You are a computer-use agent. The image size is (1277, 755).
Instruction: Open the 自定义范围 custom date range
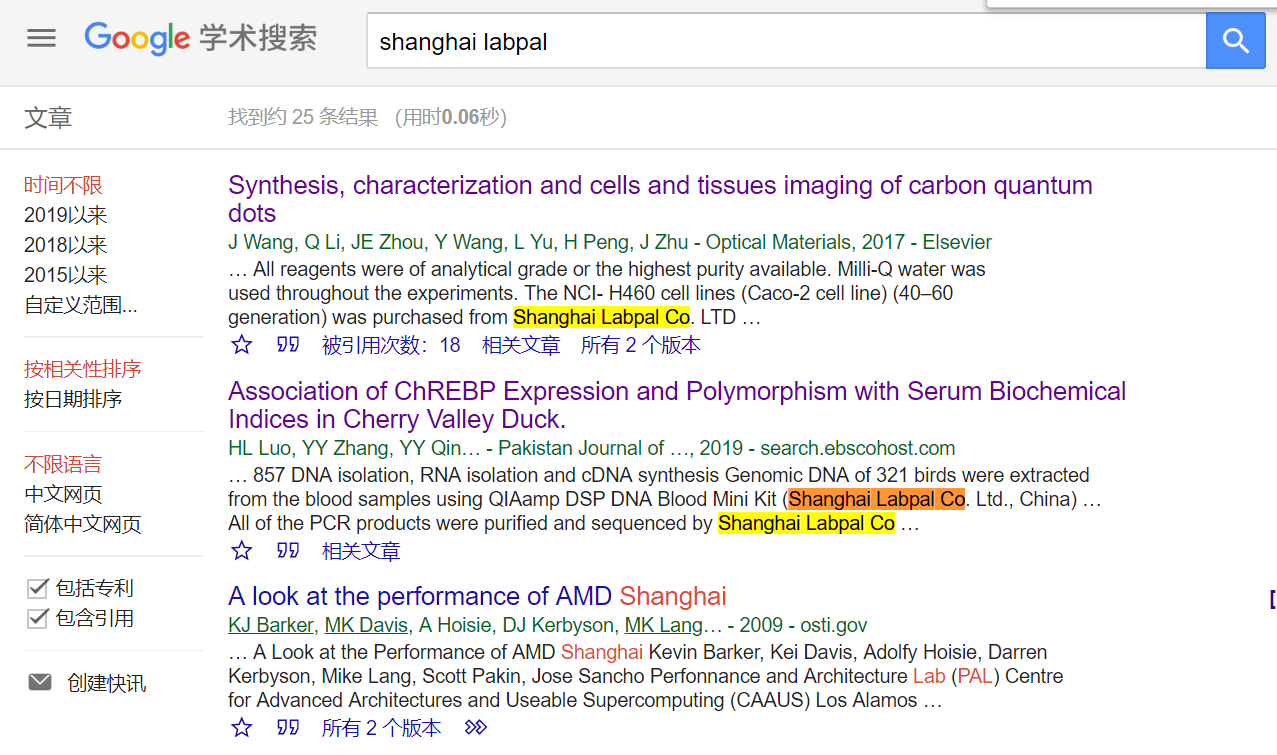pos(81,305)
